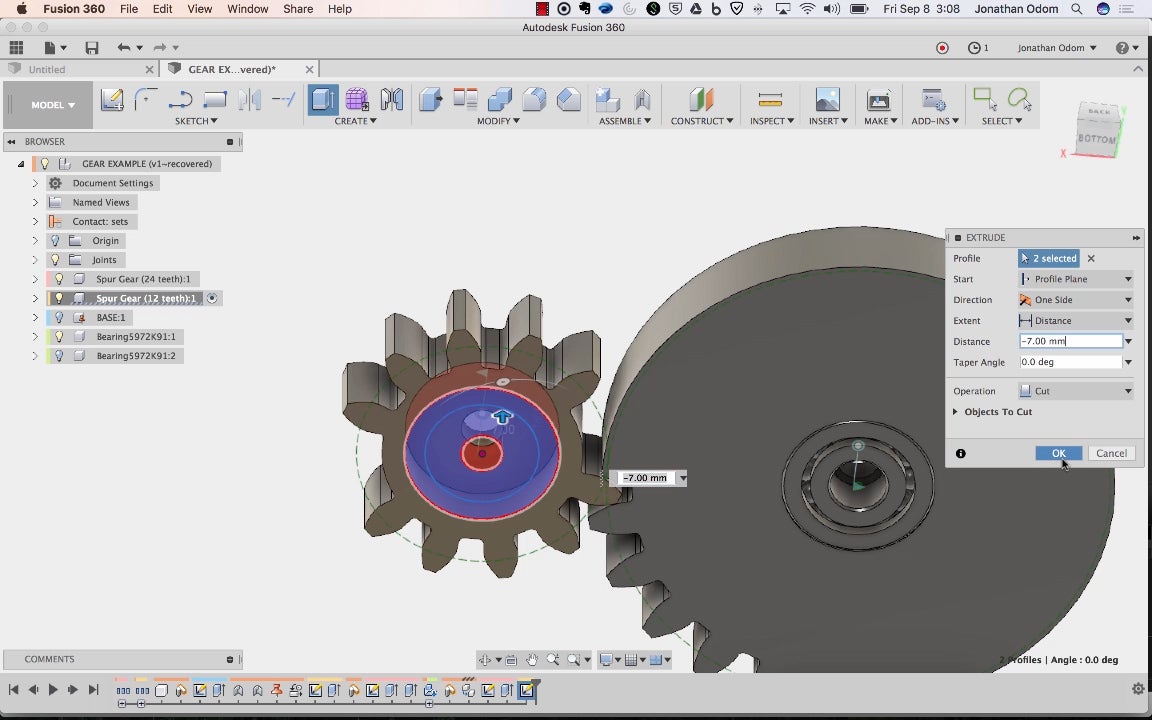Viewport: 1152px width, 720px height.
Task: Open the Window menu in menu bar
Action: tap(247, 9)
